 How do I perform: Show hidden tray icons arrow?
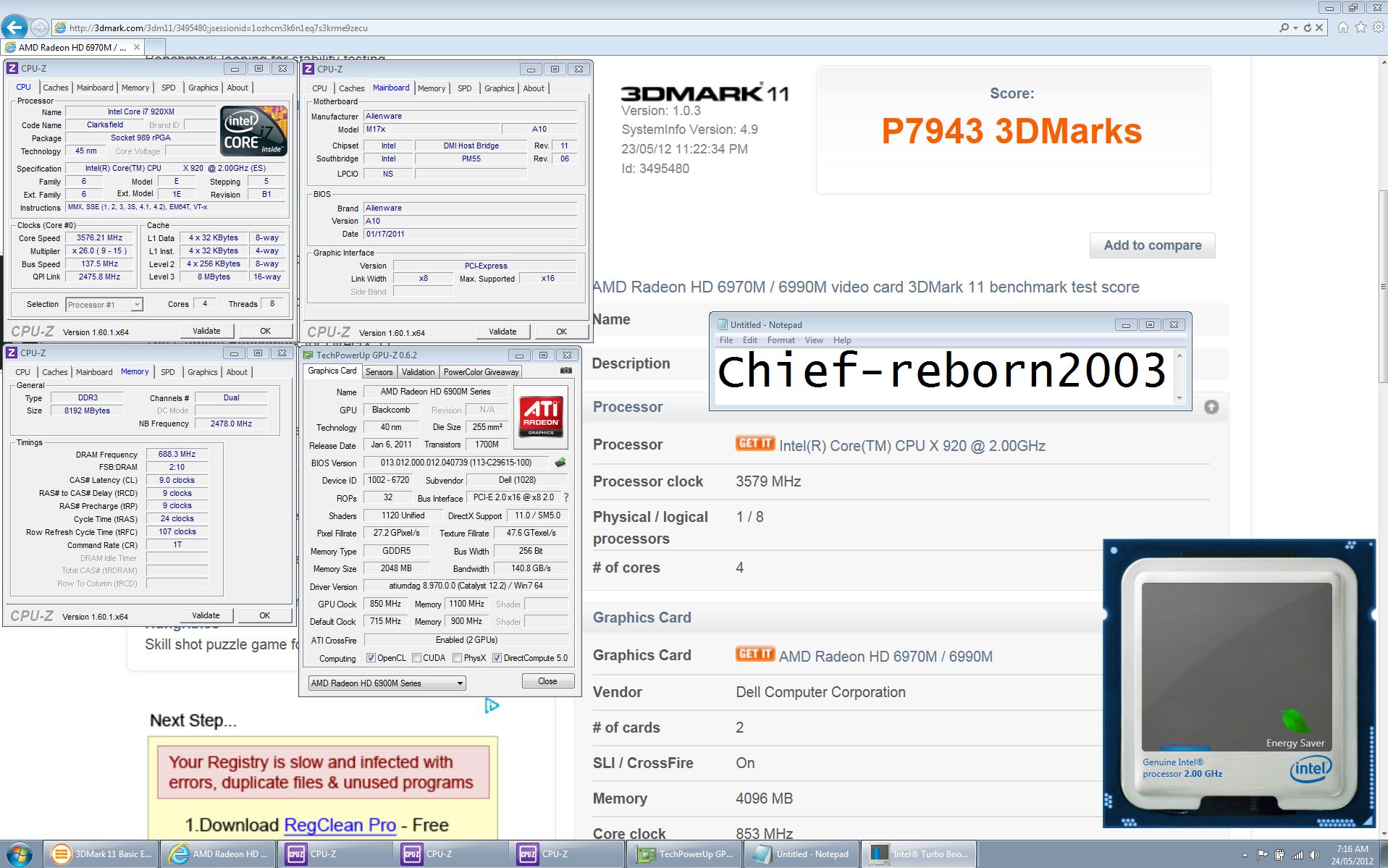pyautogui.click(x=1245, y=855)
